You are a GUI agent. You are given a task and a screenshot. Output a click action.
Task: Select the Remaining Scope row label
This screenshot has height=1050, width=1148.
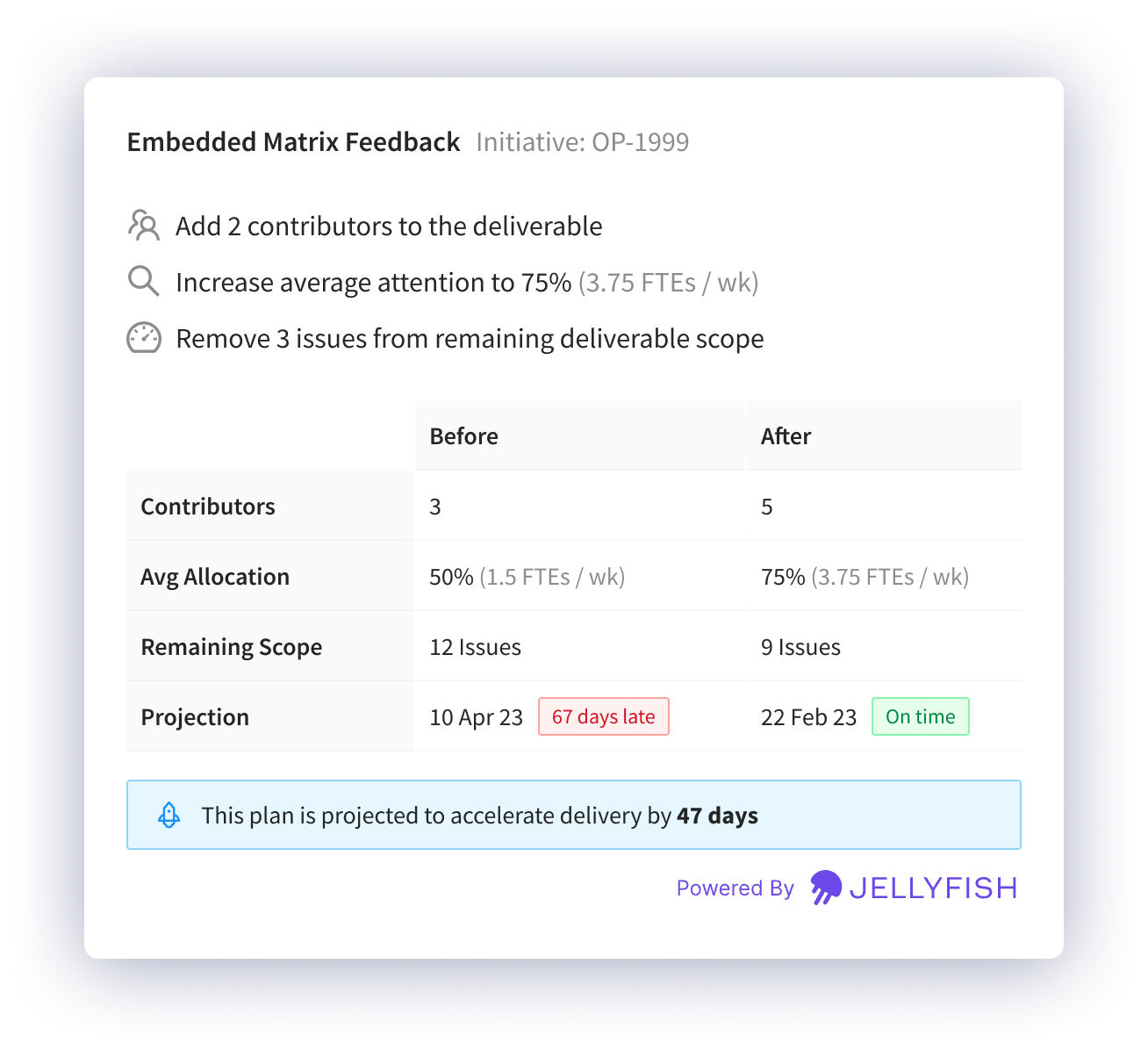232,647
